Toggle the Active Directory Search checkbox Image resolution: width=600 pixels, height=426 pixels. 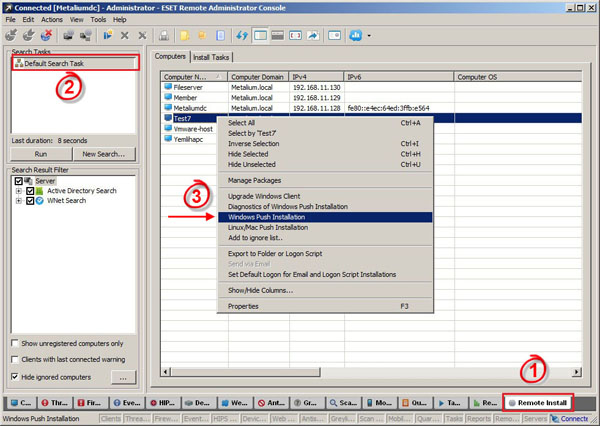click(x=30, y=191)
